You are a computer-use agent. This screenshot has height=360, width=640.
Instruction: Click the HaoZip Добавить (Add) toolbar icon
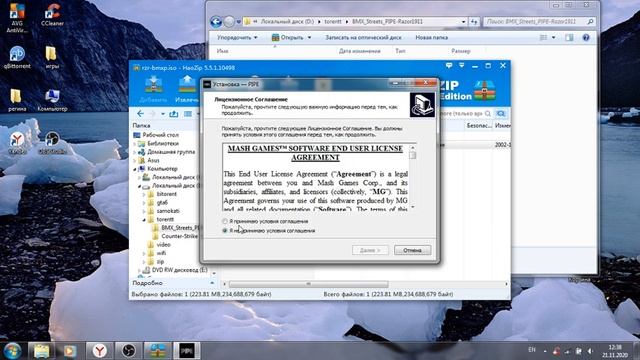(153, 89)
